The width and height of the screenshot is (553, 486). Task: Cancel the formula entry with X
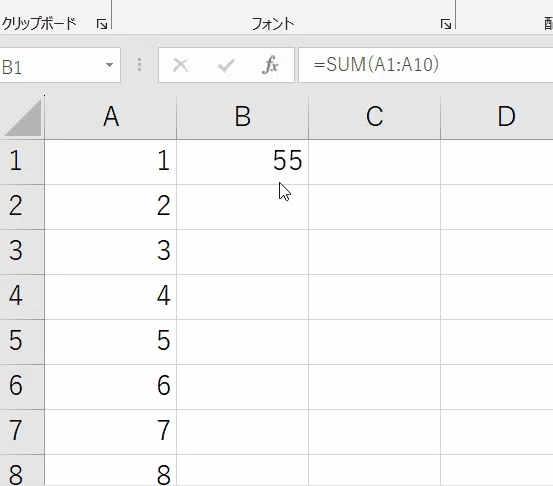click(x=181, y=65)
